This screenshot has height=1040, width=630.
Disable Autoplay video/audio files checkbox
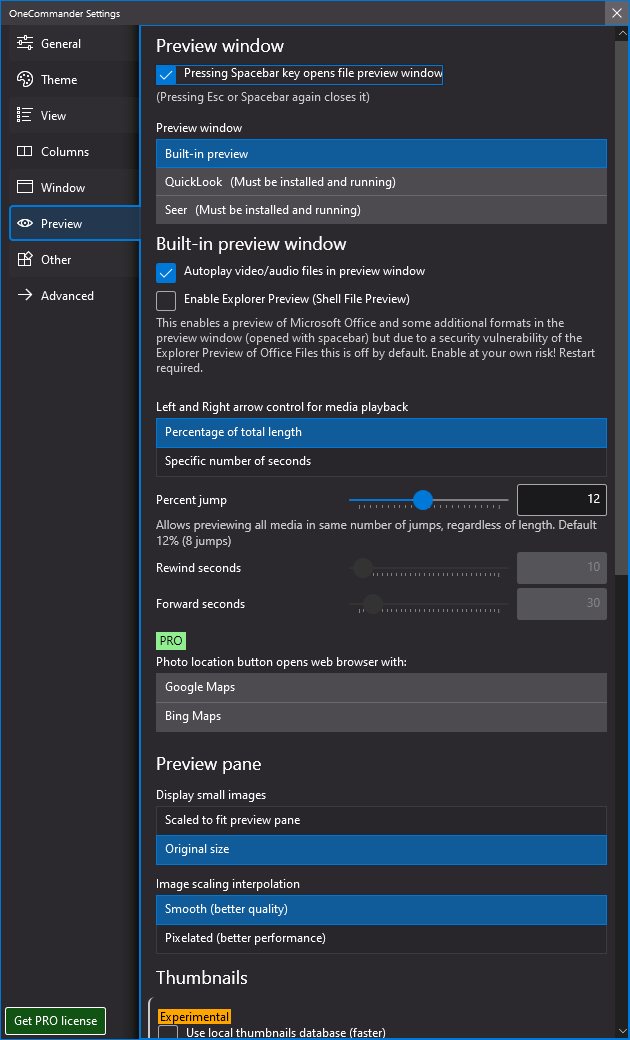(167, 272)
